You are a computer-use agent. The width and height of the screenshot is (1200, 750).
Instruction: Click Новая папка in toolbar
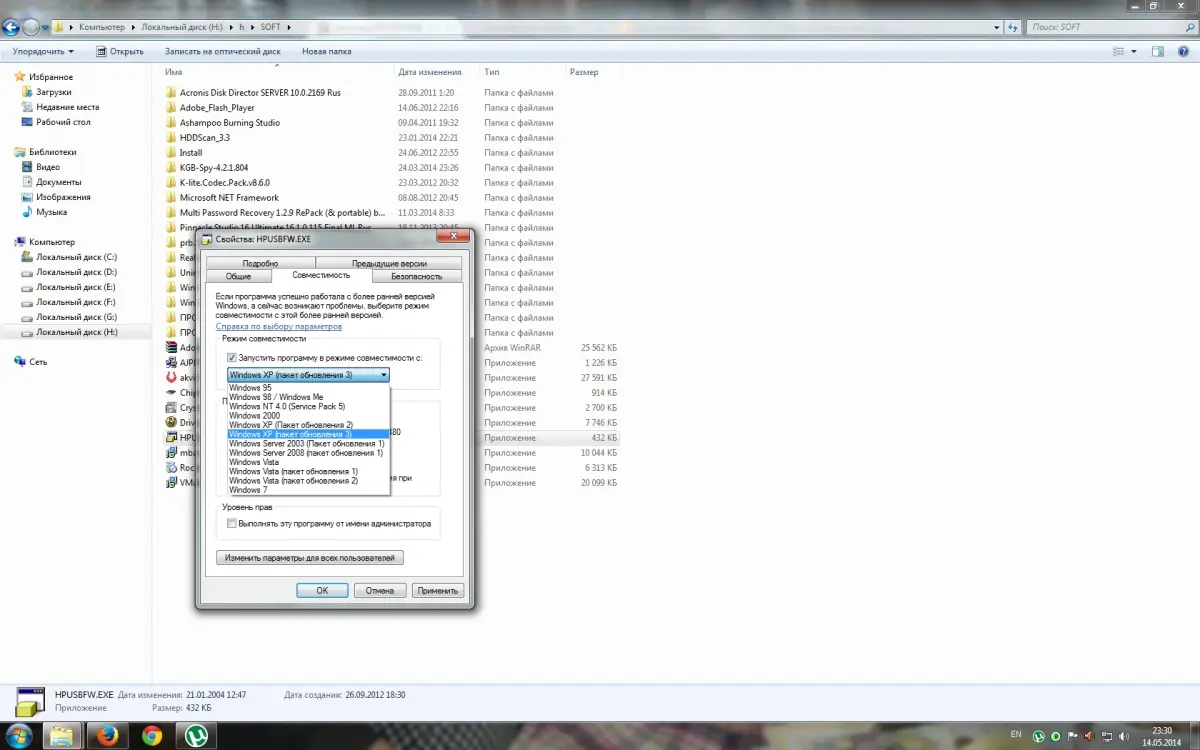326,51
